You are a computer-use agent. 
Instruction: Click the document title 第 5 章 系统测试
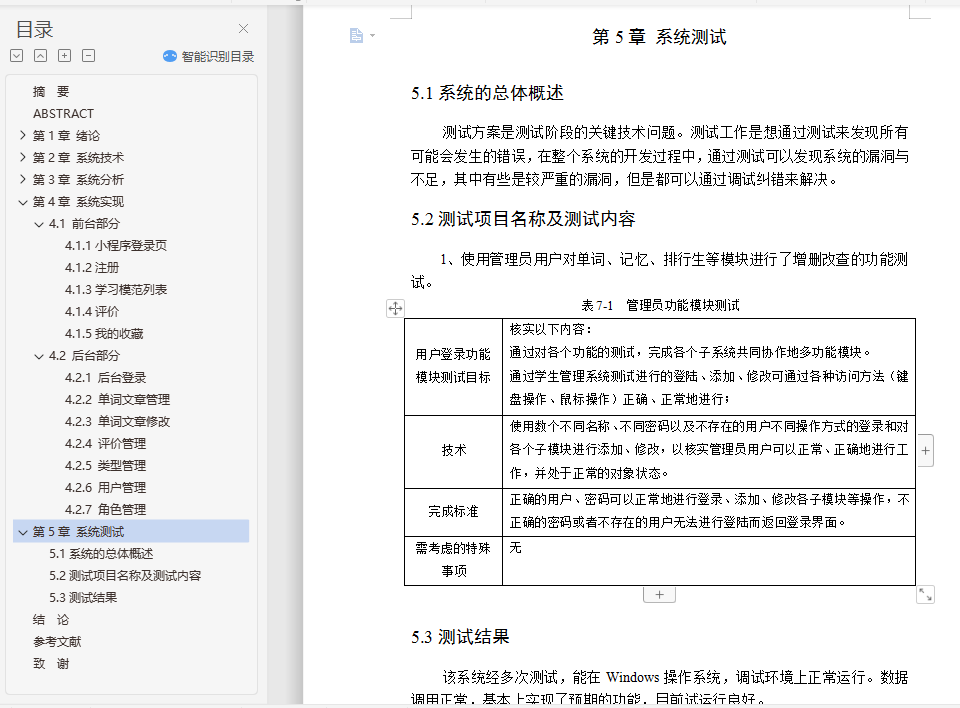pos(659,37)
